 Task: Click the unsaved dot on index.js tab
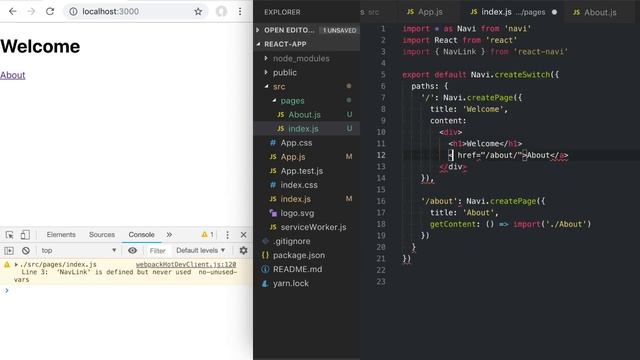coord(554,12)
